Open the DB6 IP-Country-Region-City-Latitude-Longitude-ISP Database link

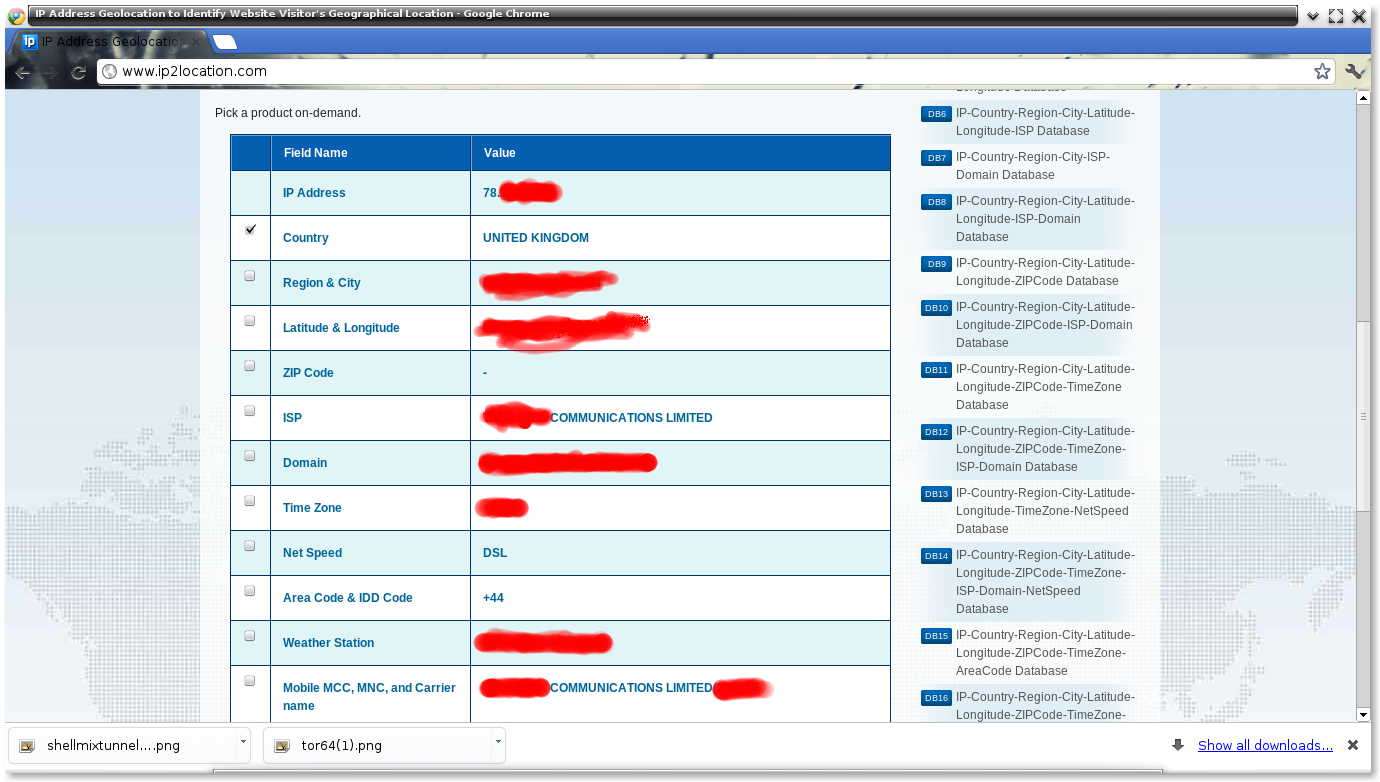1045,122
